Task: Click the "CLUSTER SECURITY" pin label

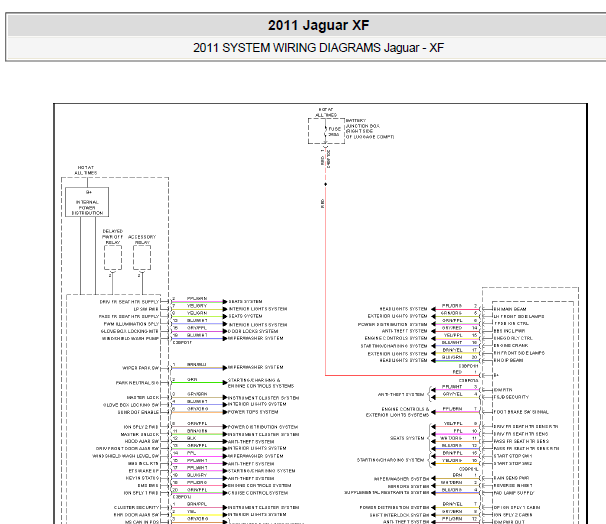Action: point(136,507)
